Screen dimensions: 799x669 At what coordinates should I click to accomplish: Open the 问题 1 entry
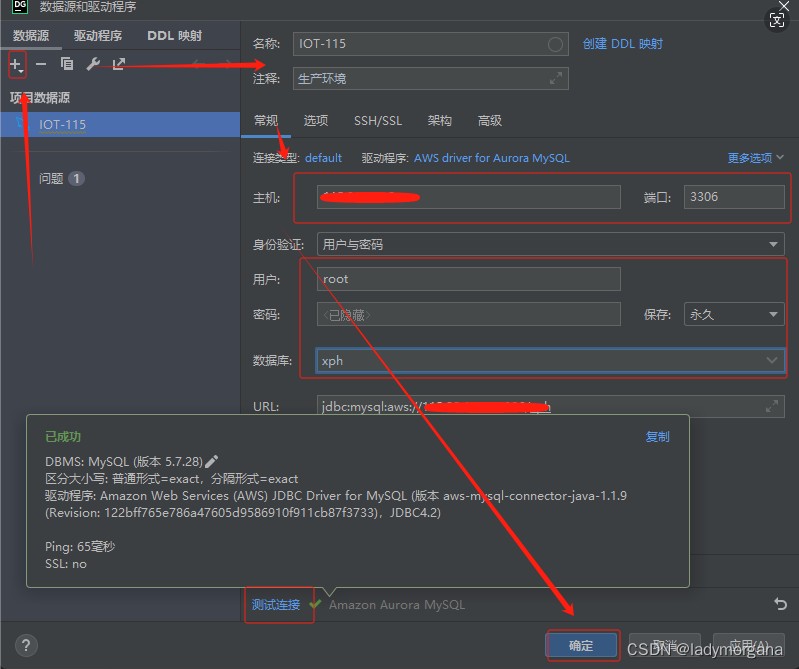(62, 178)
